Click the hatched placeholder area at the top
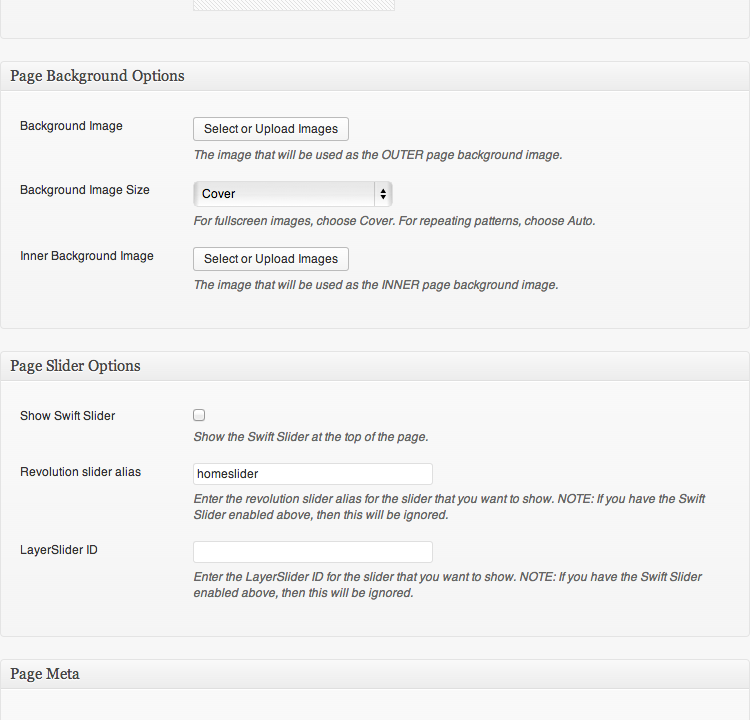 pyautogui.click(x=294, y=5)
